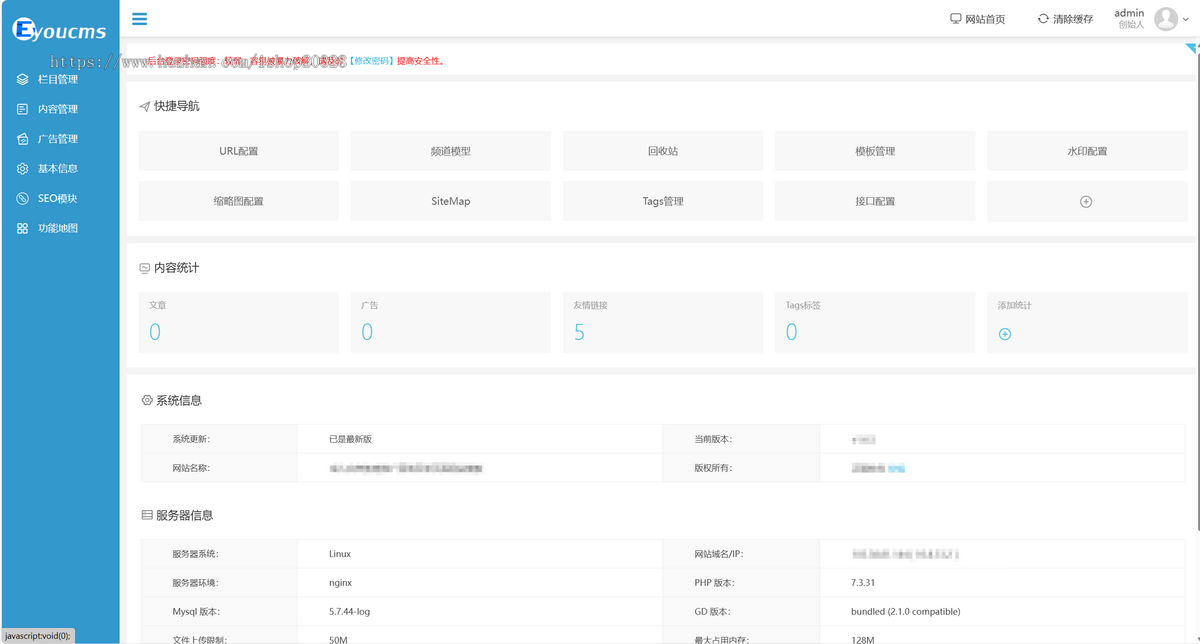Click the 功能地图 grid icon
1200x644 pixels.
(23, 228)
